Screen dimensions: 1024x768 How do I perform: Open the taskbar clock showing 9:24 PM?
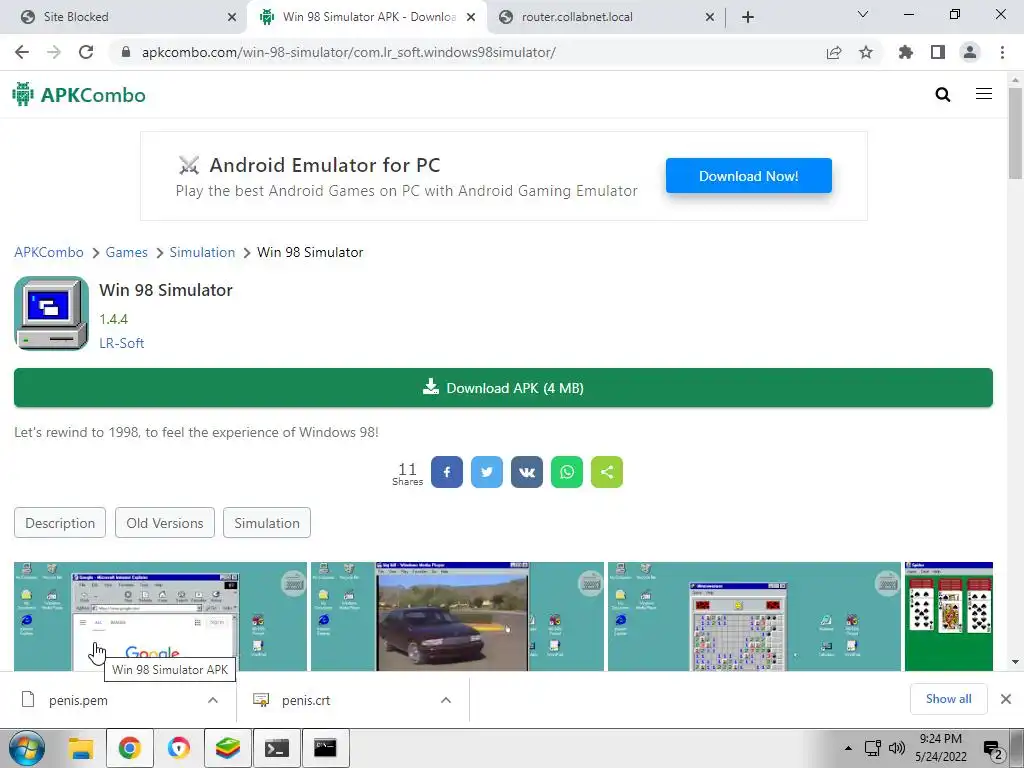[940, 748]
